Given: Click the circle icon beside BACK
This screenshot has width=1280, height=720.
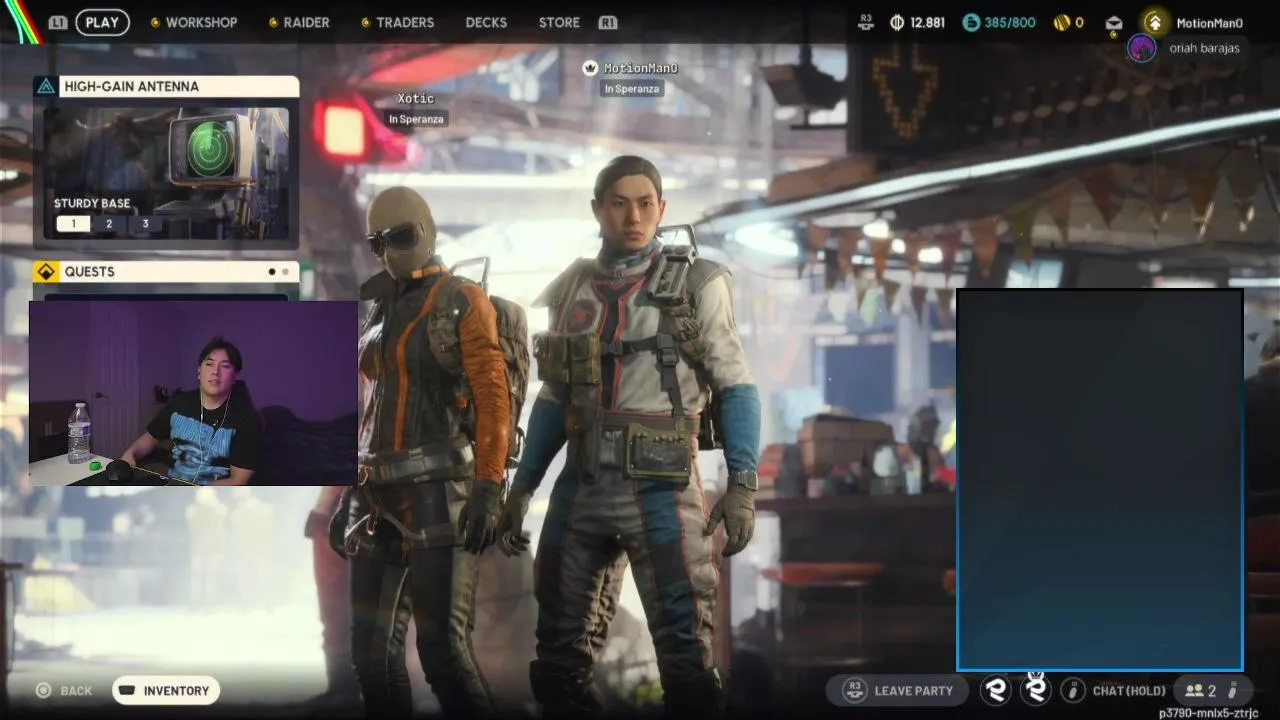Looking at the screenshot, I should point(43,690).
